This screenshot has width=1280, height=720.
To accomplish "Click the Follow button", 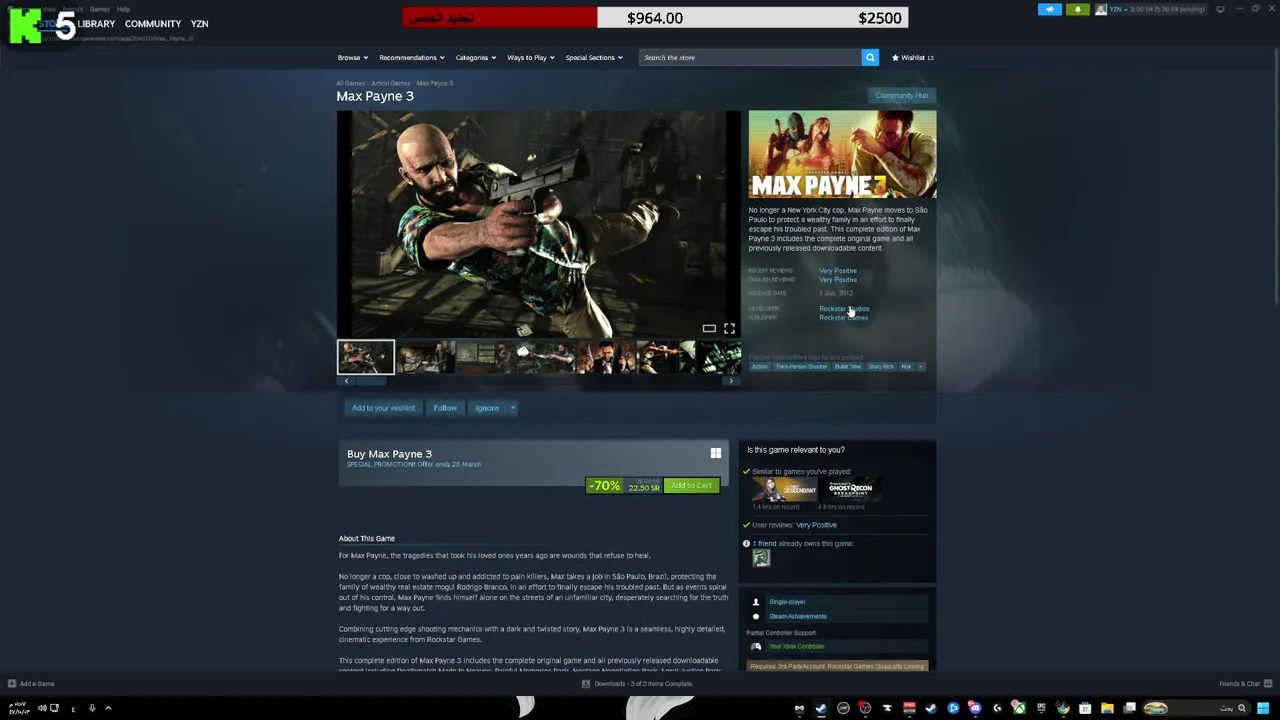I will click(x=445, y=408).
